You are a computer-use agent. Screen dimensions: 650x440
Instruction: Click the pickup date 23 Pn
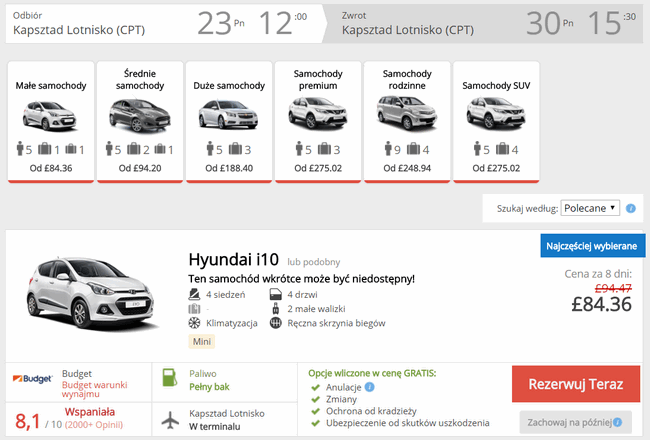coord(221,23)
